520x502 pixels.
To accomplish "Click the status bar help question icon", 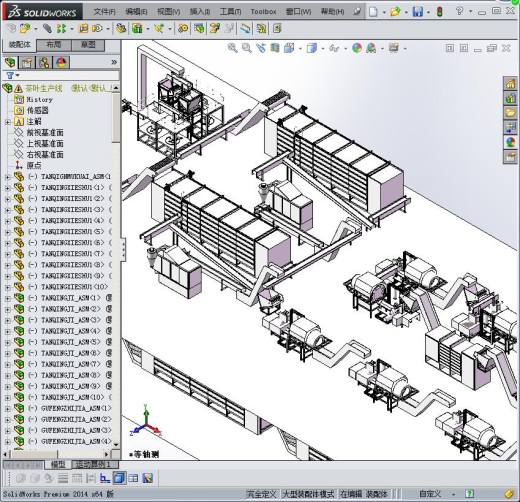I will tap(469, 493).
